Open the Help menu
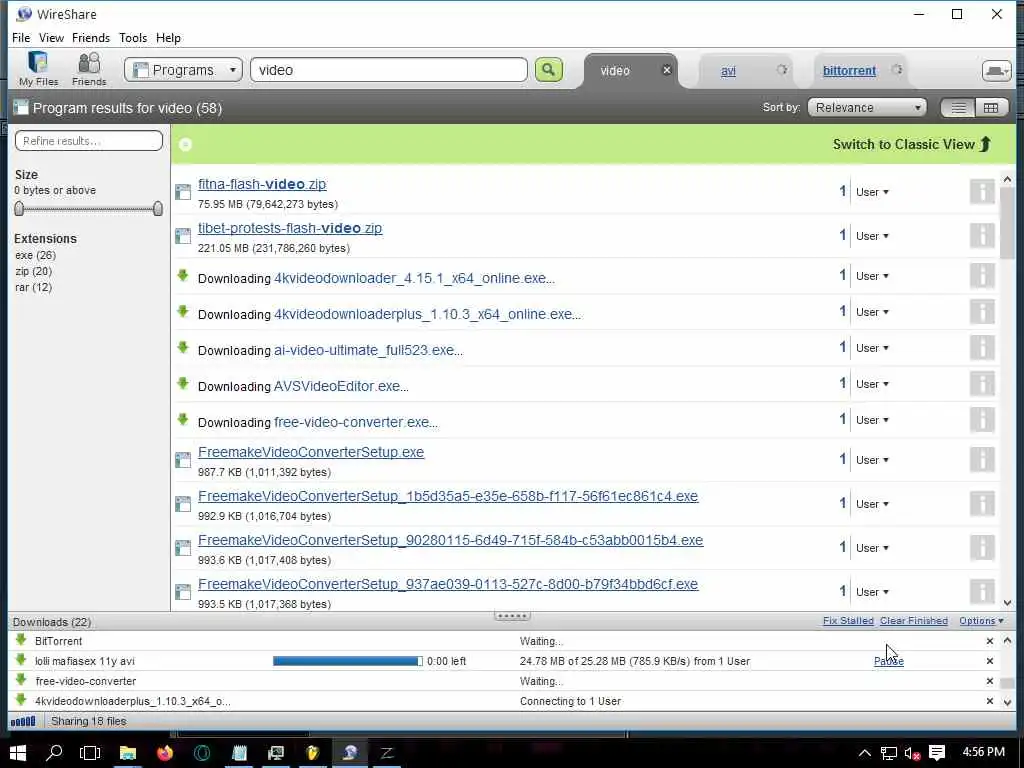The height and width of the screenshot is (768, 1024). coord(168,38)
